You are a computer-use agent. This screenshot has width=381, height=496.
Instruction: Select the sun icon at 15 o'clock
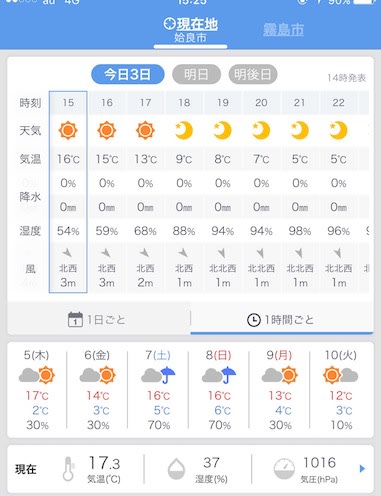68,130
